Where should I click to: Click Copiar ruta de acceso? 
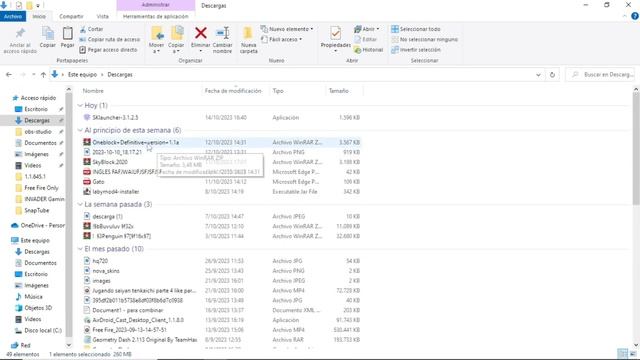pos(110,40)
